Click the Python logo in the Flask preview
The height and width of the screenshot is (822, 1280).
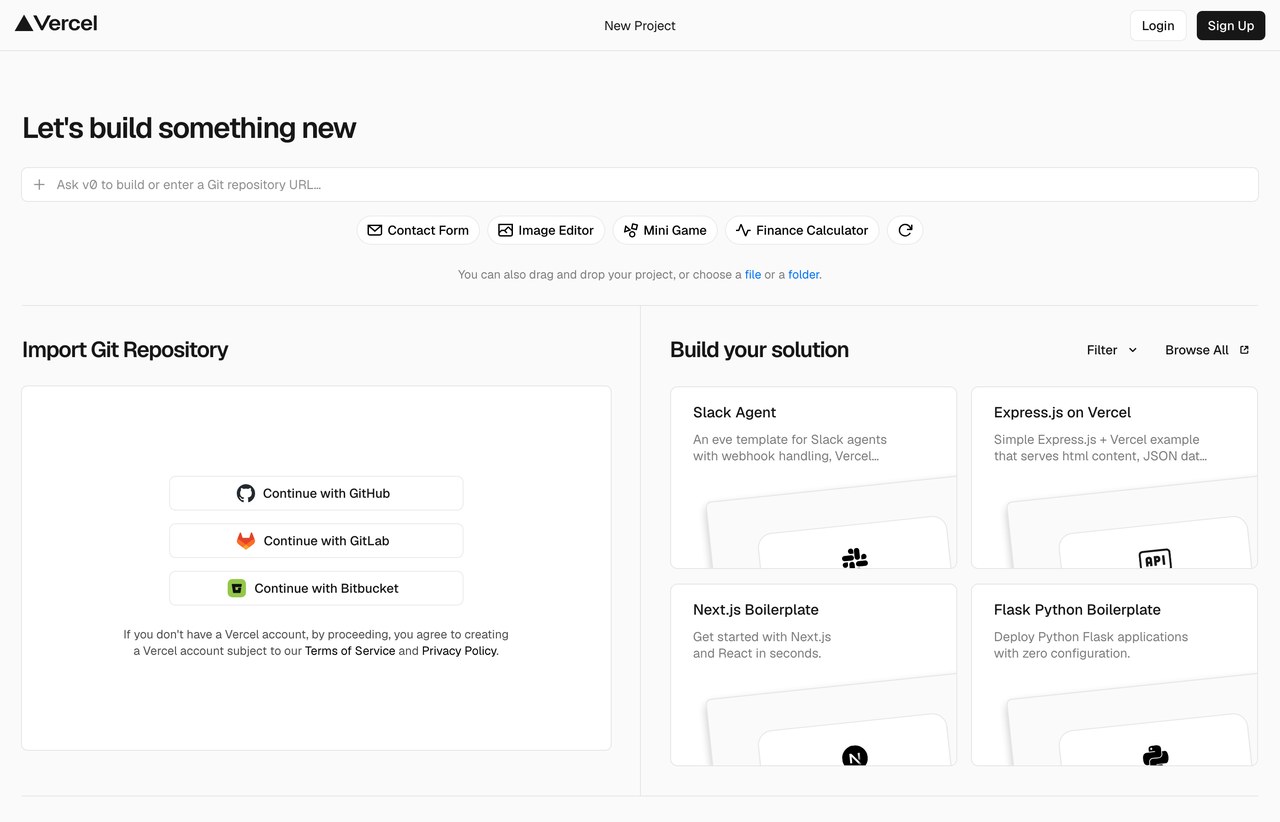click(x=1155, y=756)
